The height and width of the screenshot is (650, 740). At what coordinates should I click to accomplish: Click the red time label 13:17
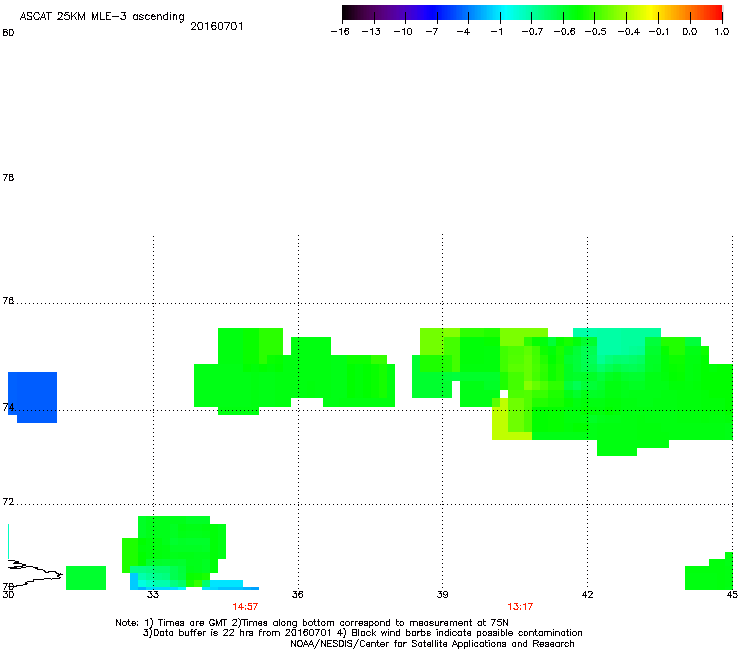tap(520, 607)
